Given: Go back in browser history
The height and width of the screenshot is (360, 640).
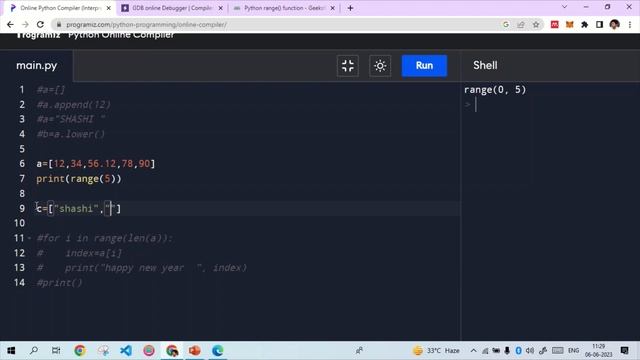Looking at the screenshot, I should coord(10,24).
